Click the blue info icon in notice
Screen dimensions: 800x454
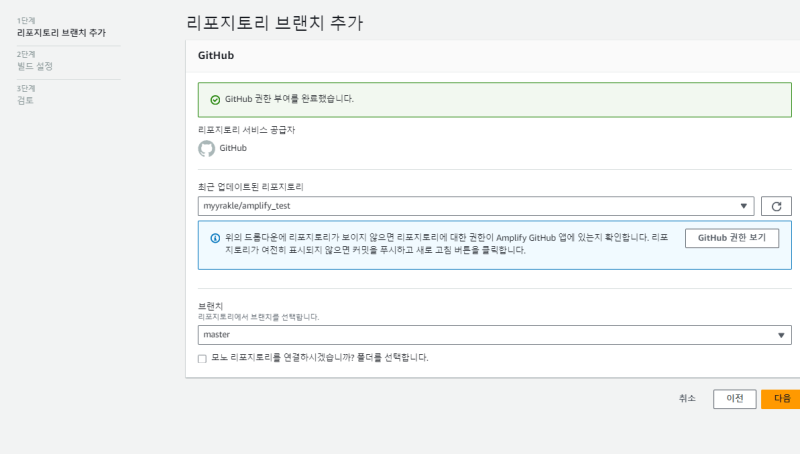[214, 238]
